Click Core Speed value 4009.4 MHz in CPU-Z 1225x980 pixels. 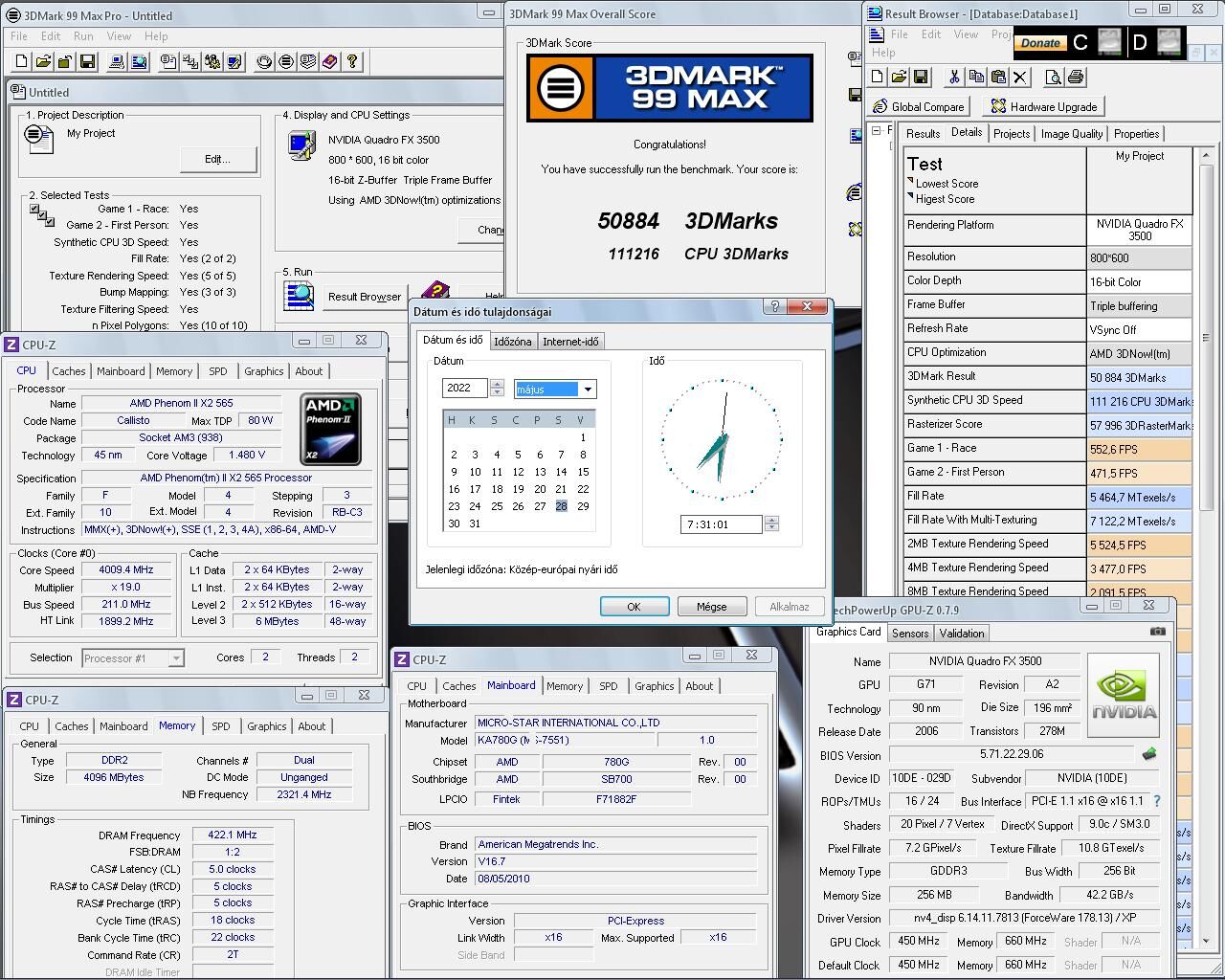(x=125, y=569)
